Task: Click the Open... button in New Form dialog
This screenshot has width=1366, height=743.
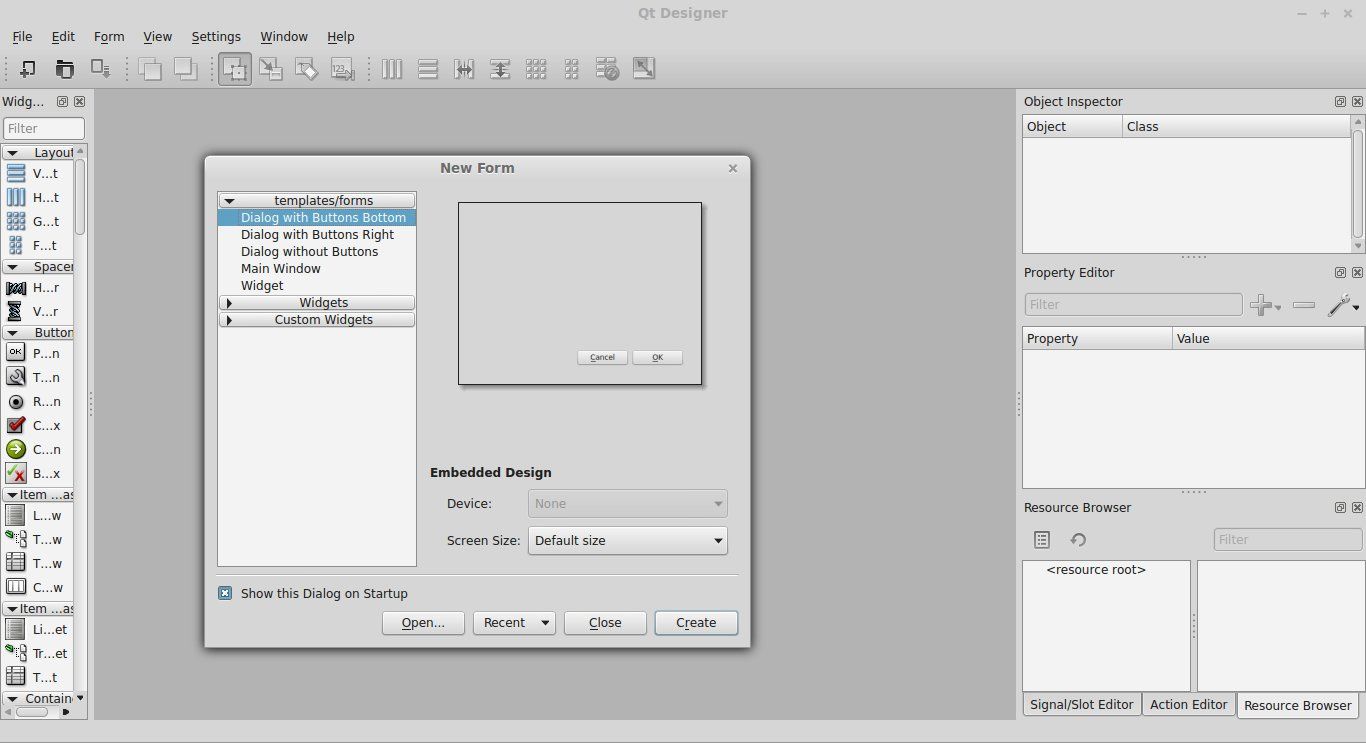Action: [x=422, y=622]
